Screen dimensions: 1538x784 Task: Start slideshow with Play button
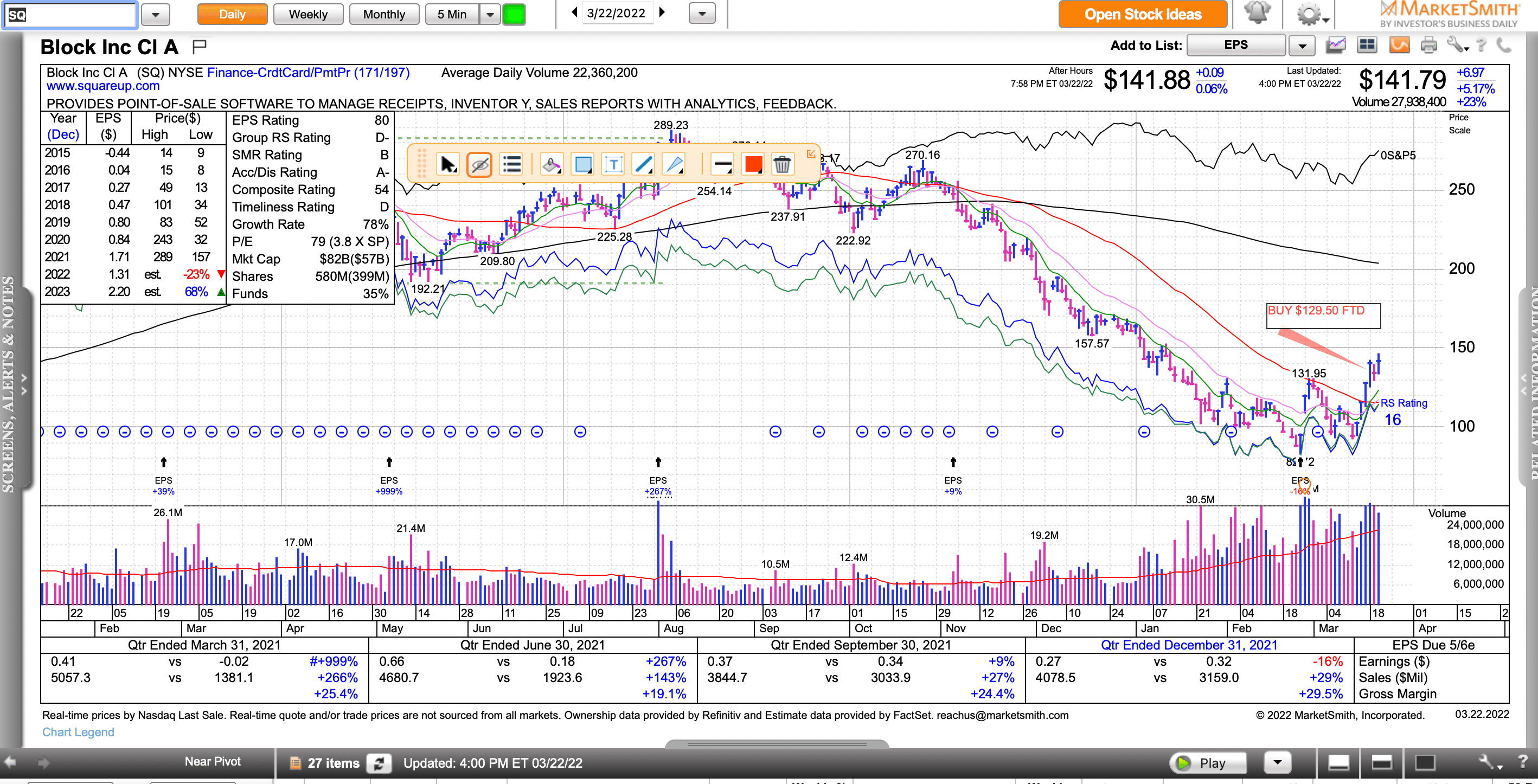click(1208, 762)
